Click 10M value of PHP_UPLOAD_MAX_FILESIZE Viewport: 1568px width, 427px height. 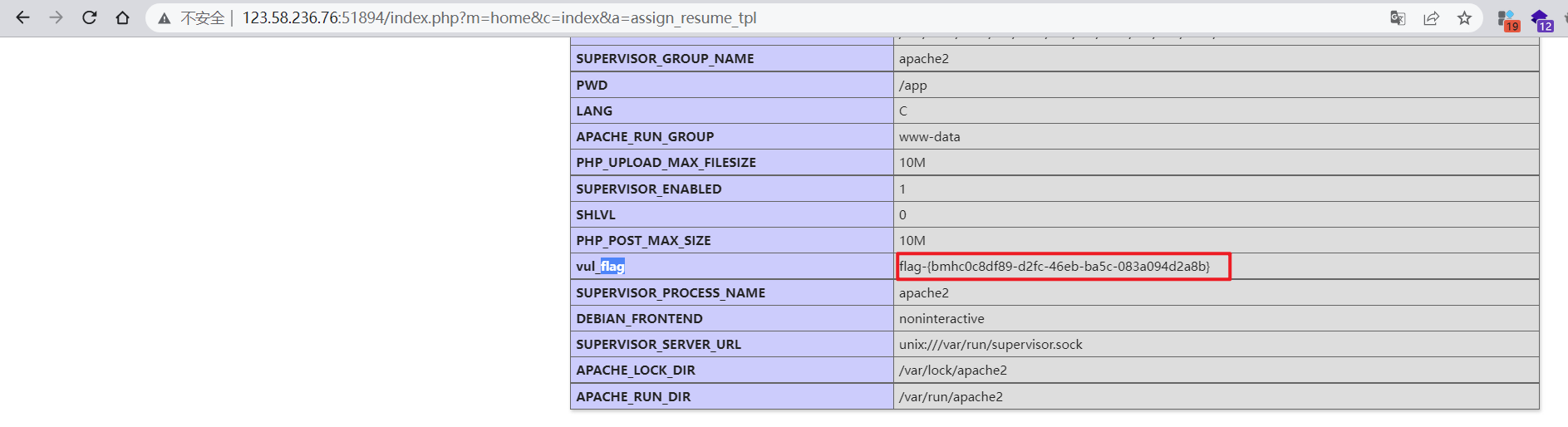[912, 162]
